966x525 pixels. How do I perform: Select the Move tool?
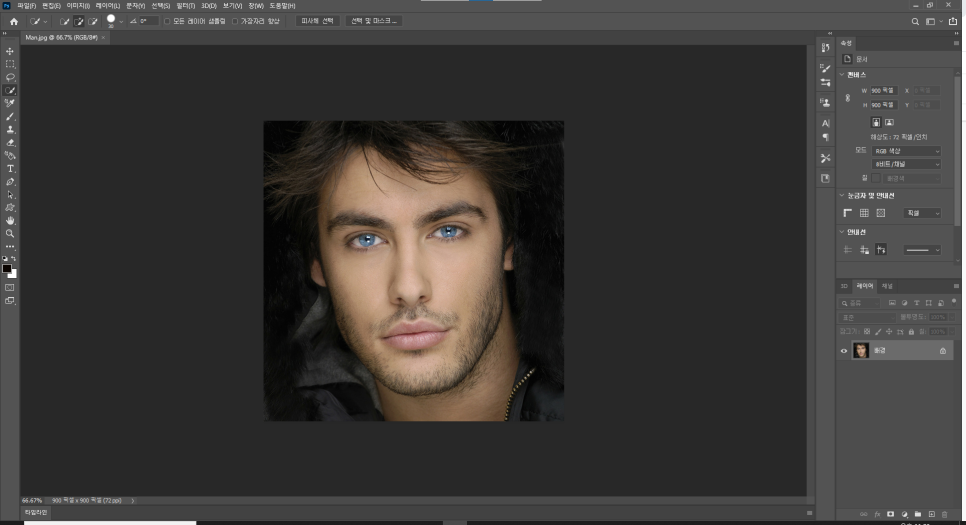[10, 51]
